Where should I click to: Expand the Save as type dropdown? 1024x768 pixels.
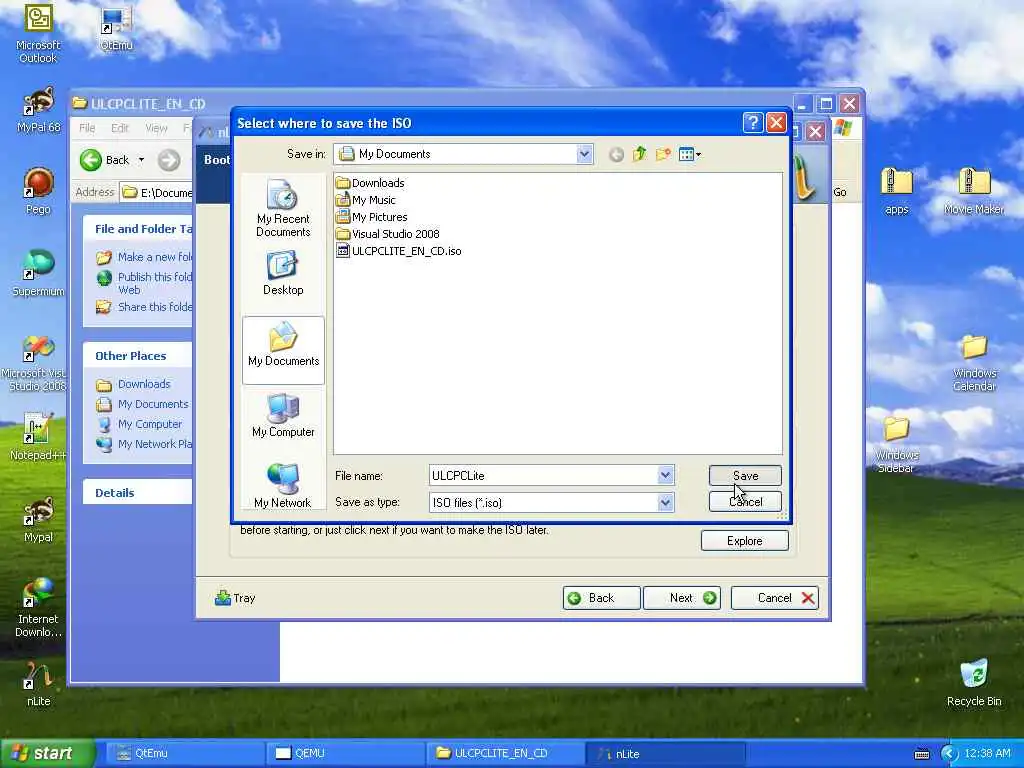[x=665, y=502]
